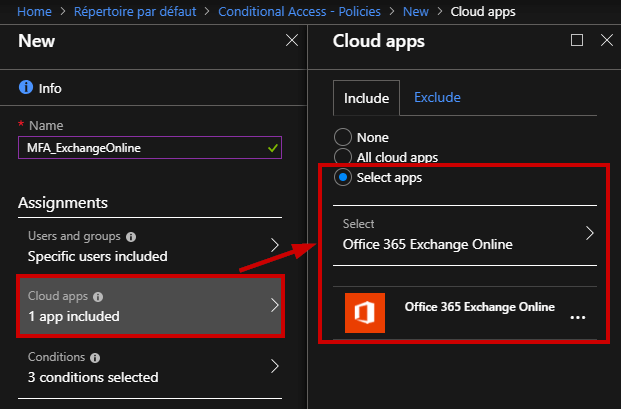Choose the All cloud apps option
Image resolution: width=621 pixels, height=409 pixels.
click(x=343, y=157)
